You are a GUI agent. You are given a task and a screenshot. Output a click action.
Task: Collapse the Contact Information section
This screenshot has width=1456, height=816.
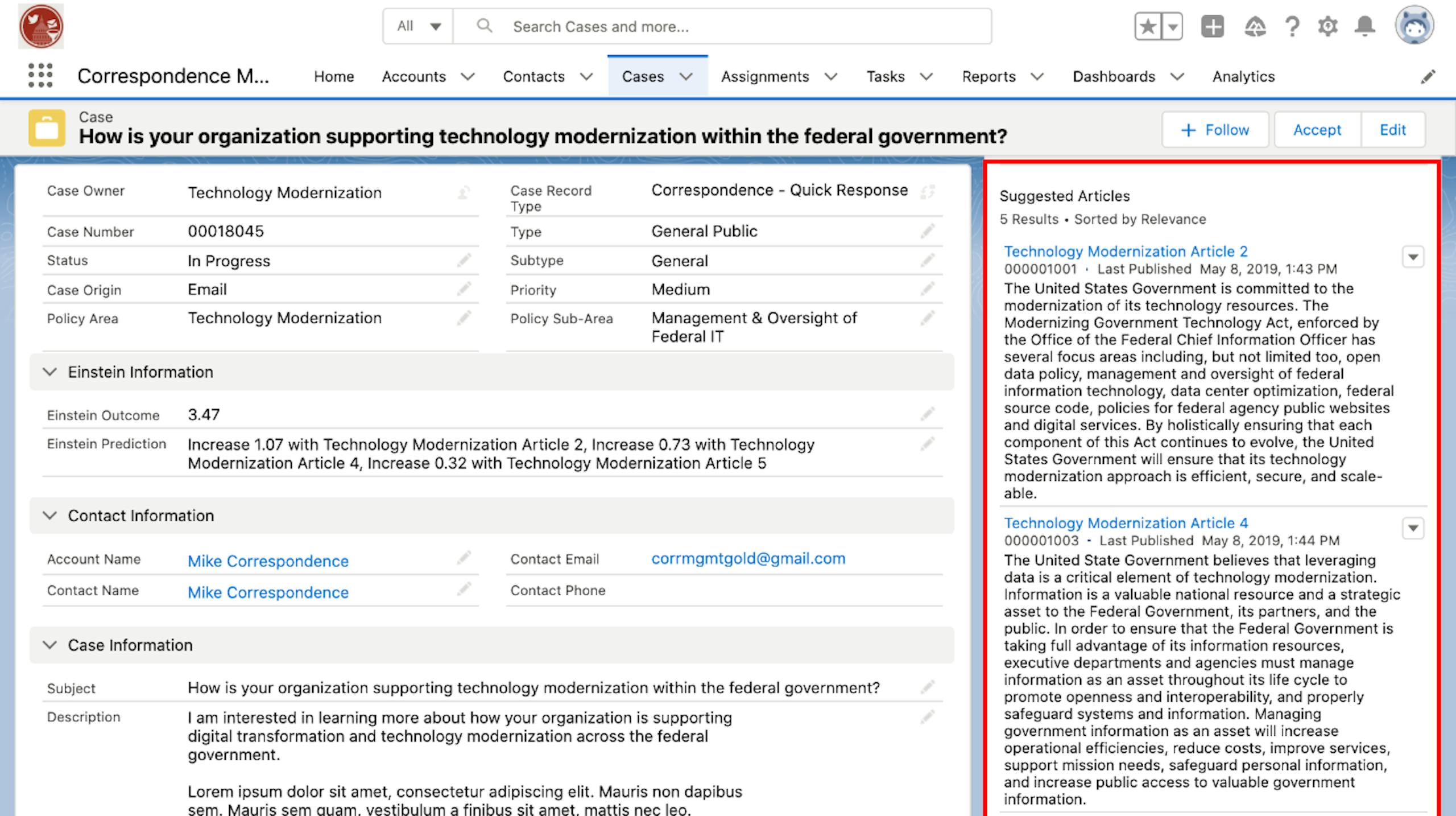point(50,516)
